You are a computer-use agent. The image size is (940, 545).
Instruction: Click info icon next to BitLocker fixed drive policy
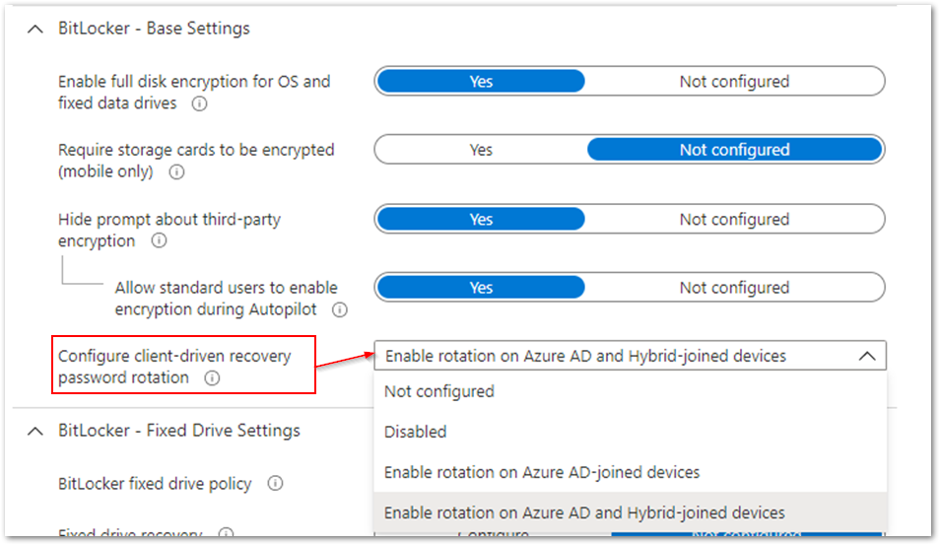click(275, 484)
